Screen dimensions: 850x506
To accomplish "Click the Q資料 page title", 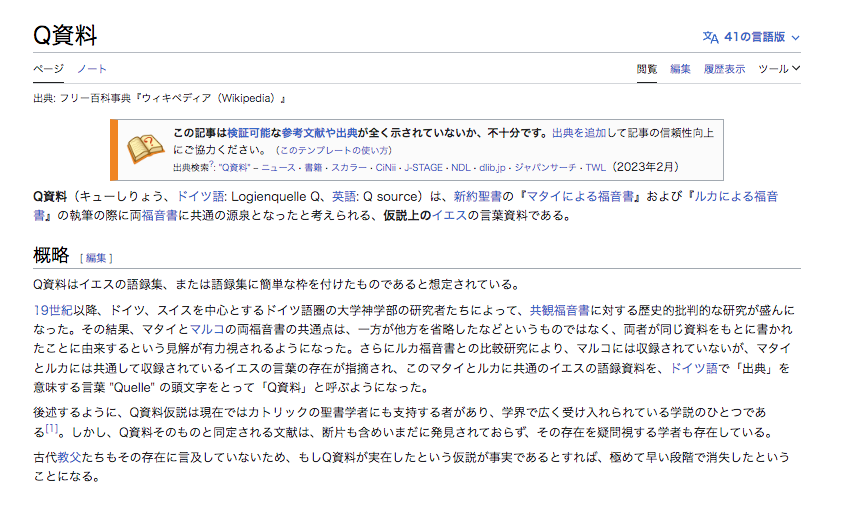I will pyautogui.click(x=65, y=36).
